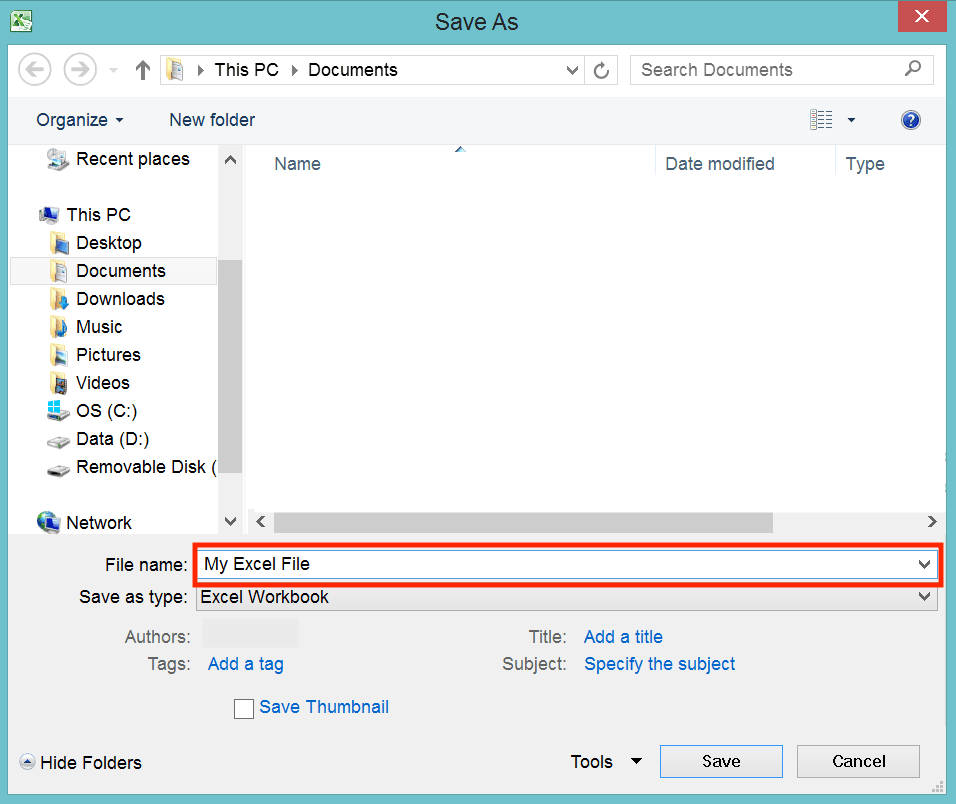Click the navigation pane scroll down arrow
The width and height of the screenshot is (956, 804).
click(x=230, y=522)
